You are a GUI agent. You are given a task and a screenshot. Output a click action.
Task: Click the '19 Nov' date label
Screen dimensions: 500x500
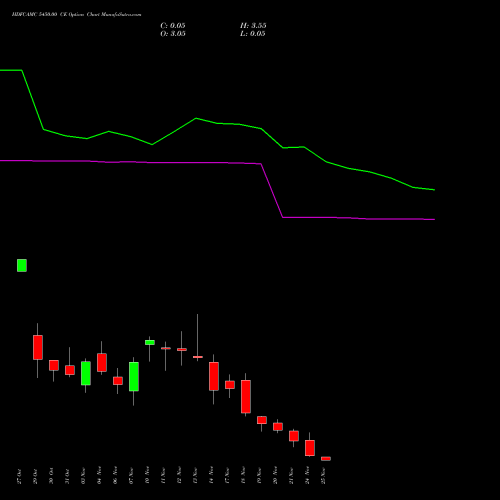259,476
